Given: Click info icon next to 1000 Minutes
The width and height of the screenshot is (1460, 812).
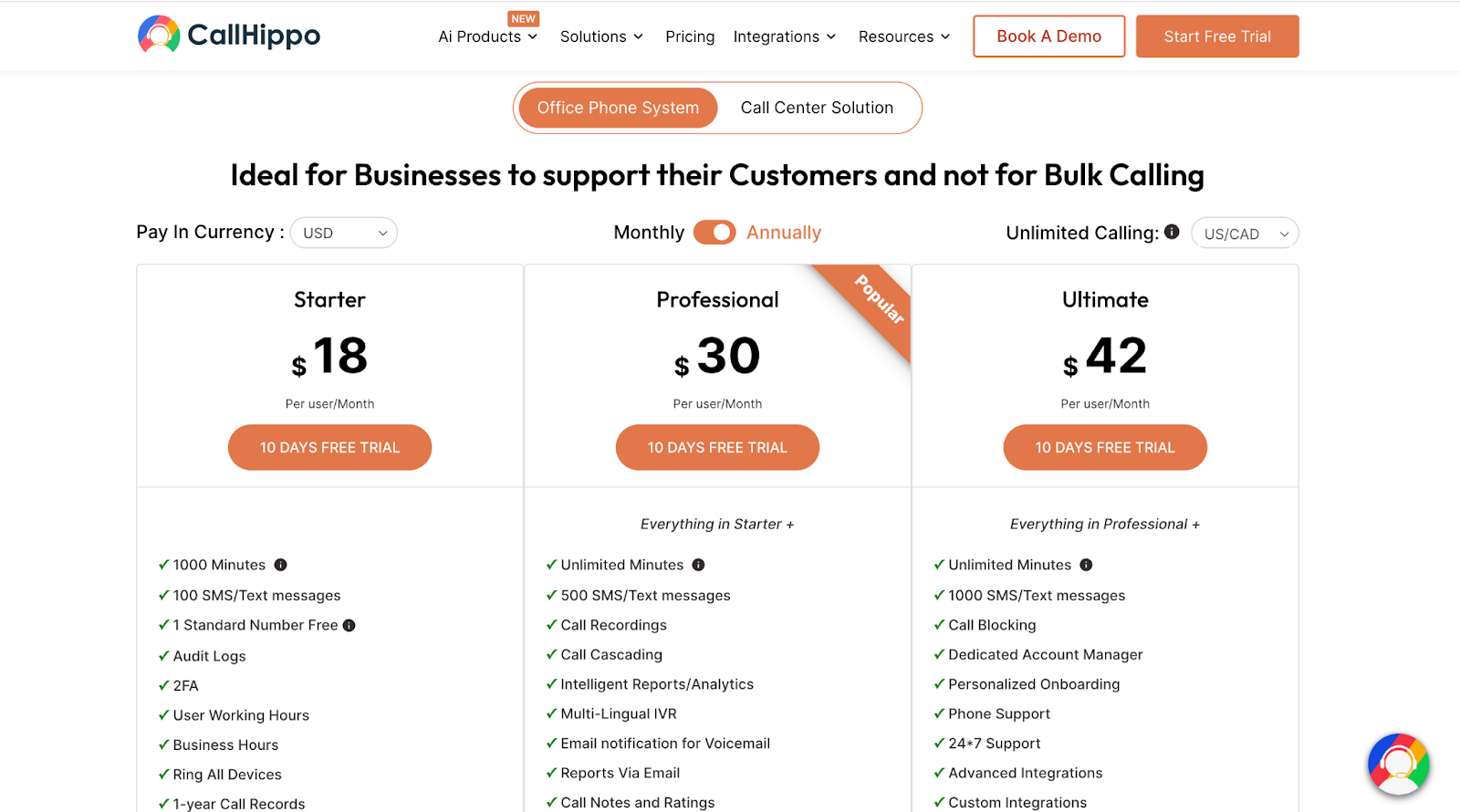Looking at the screenshot, I should click(281, 565).
